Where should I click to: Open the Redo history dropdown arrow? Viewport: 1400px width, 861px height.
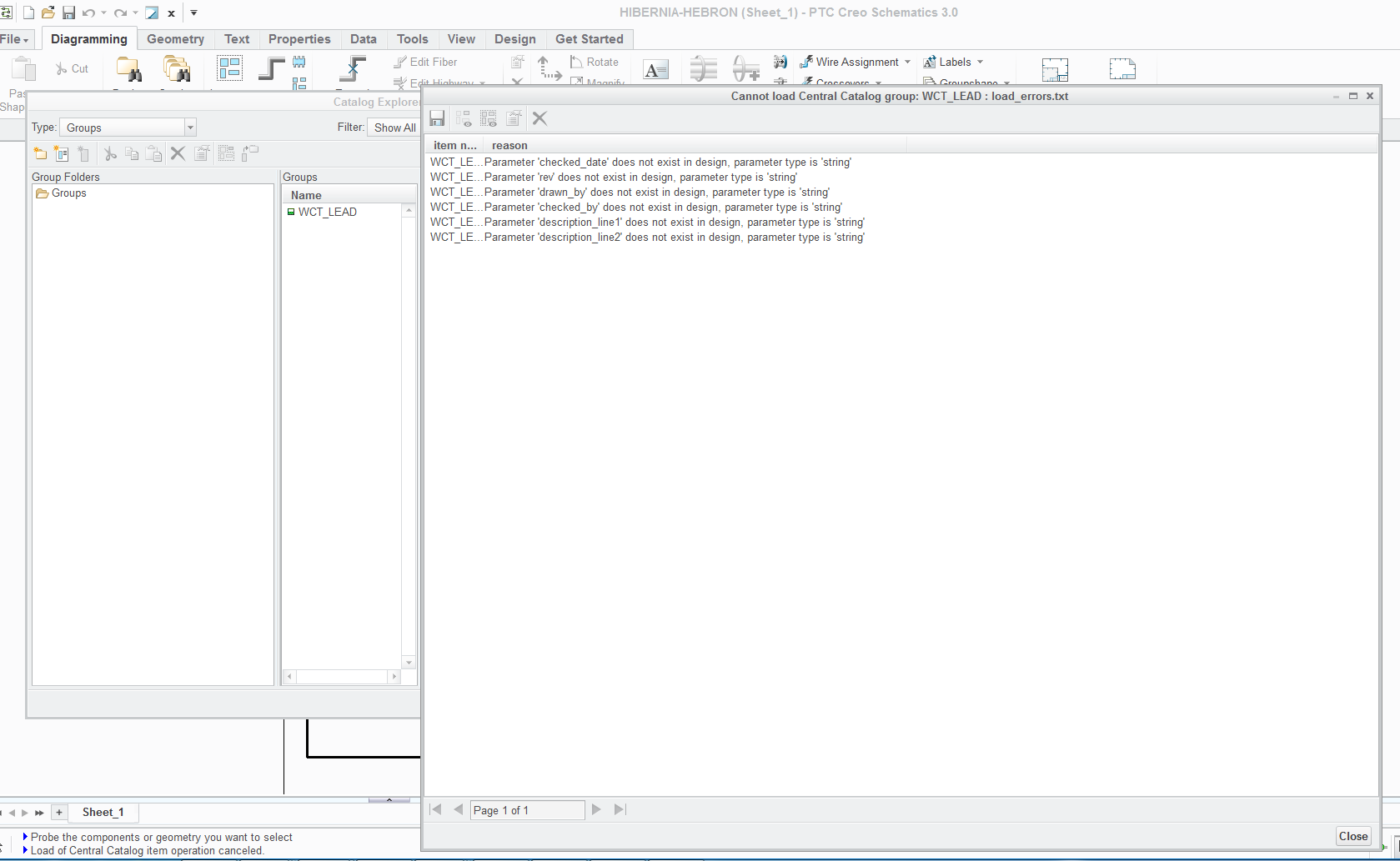(x=135, y=13)
